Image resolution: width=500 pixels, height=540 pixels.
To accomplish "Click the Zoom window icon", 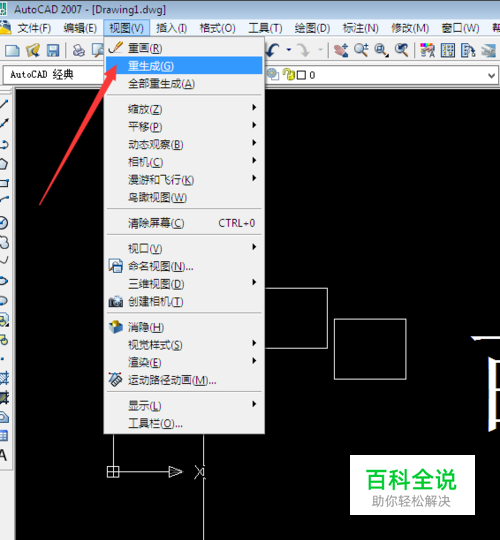I will click(x=381, y=50).
